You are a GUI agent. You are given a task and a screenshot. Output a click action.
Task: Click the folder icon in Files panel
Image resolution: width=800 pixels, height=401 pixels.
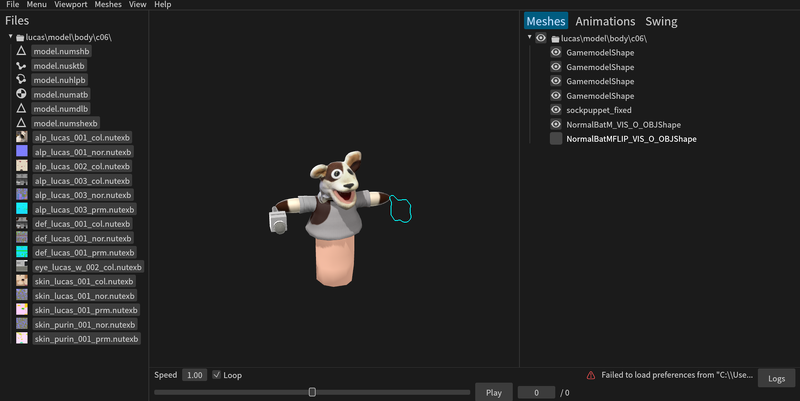20,38
